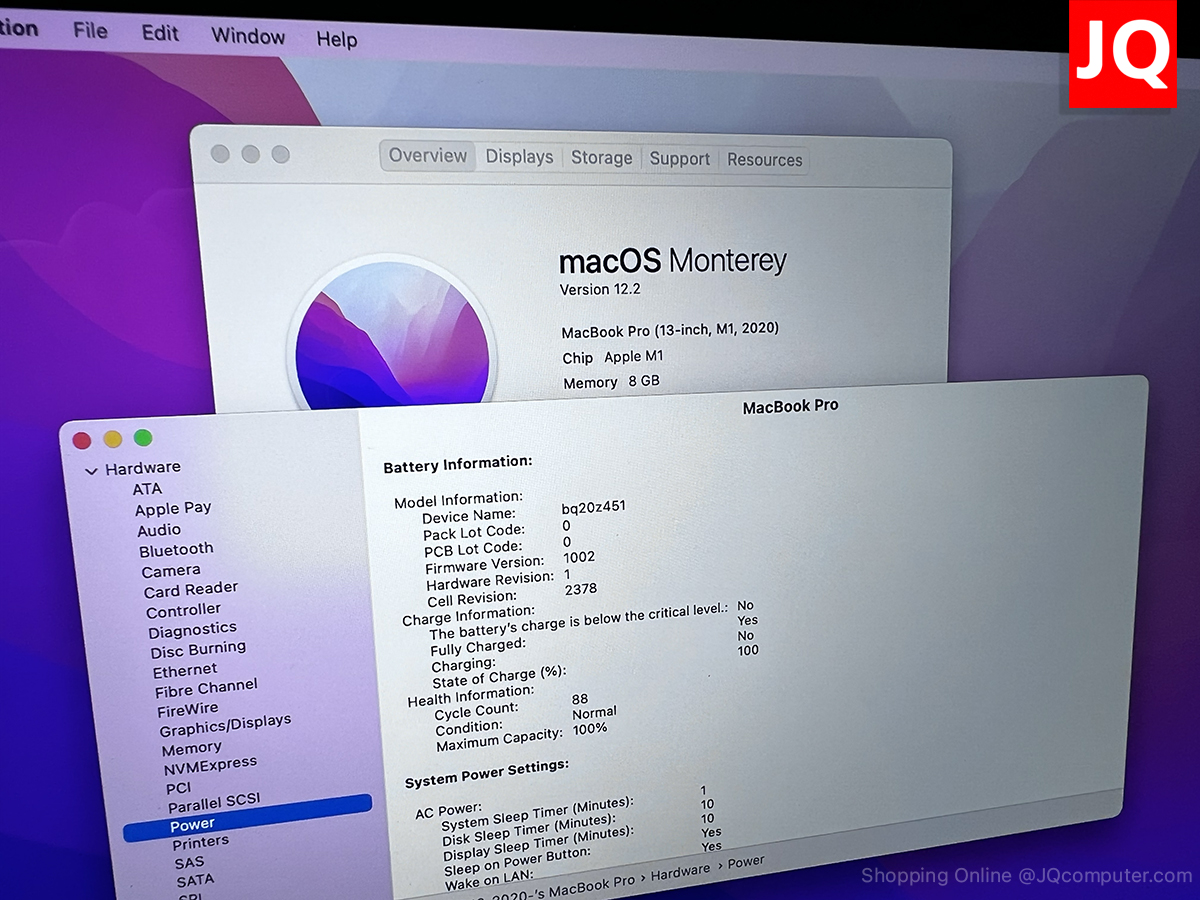Select Printers in the sidebar
Viewport: 1200px width, 900px height.
pos(200,842)
